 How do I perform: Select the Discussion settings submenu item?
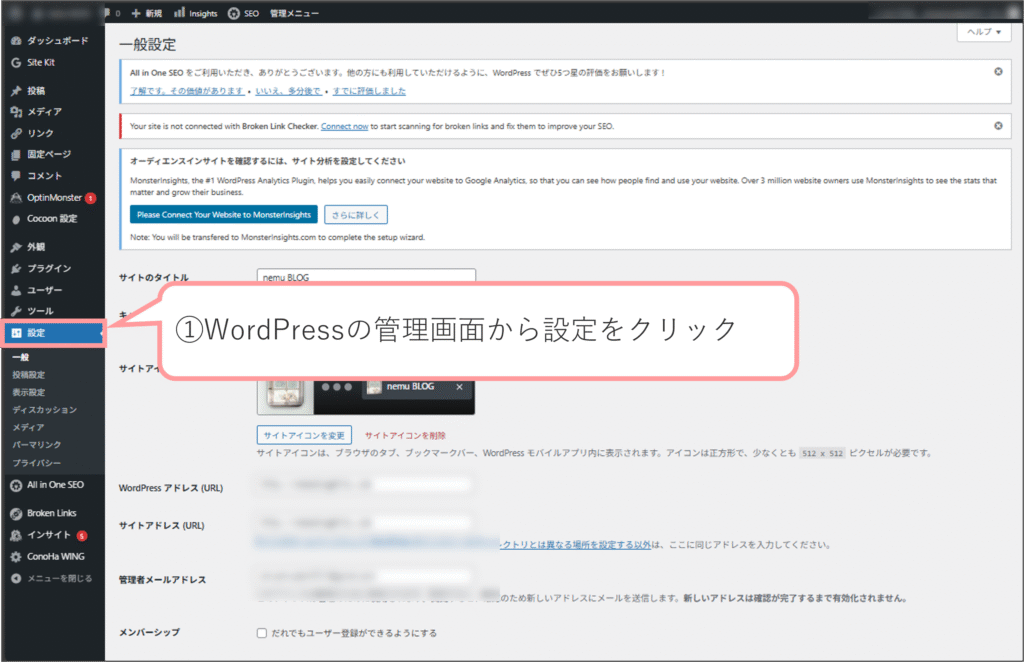pyautogui.click(x=44, y=410)
